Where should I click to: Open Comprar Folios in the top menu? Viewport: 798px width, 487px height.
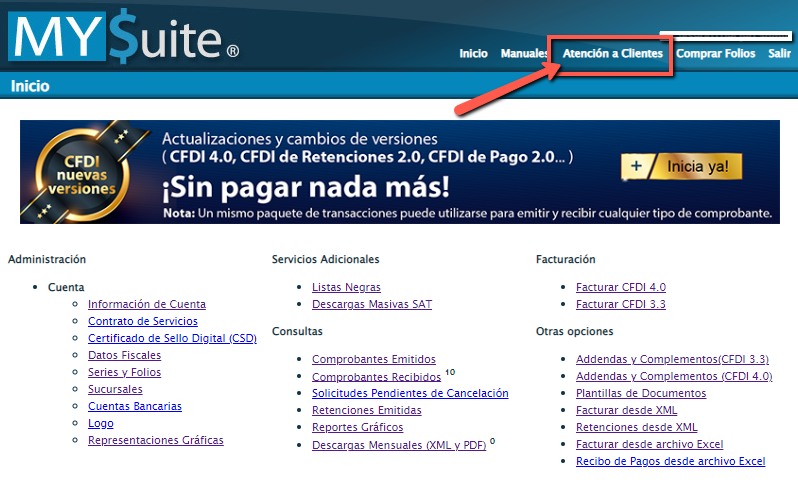click(x=716, y=53)
